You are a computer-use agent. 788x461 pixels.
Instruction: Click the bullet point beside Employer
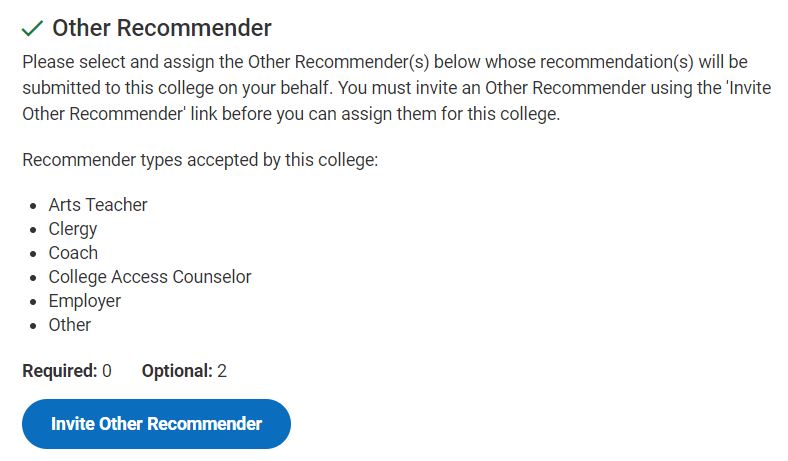(x=34, y=302)
